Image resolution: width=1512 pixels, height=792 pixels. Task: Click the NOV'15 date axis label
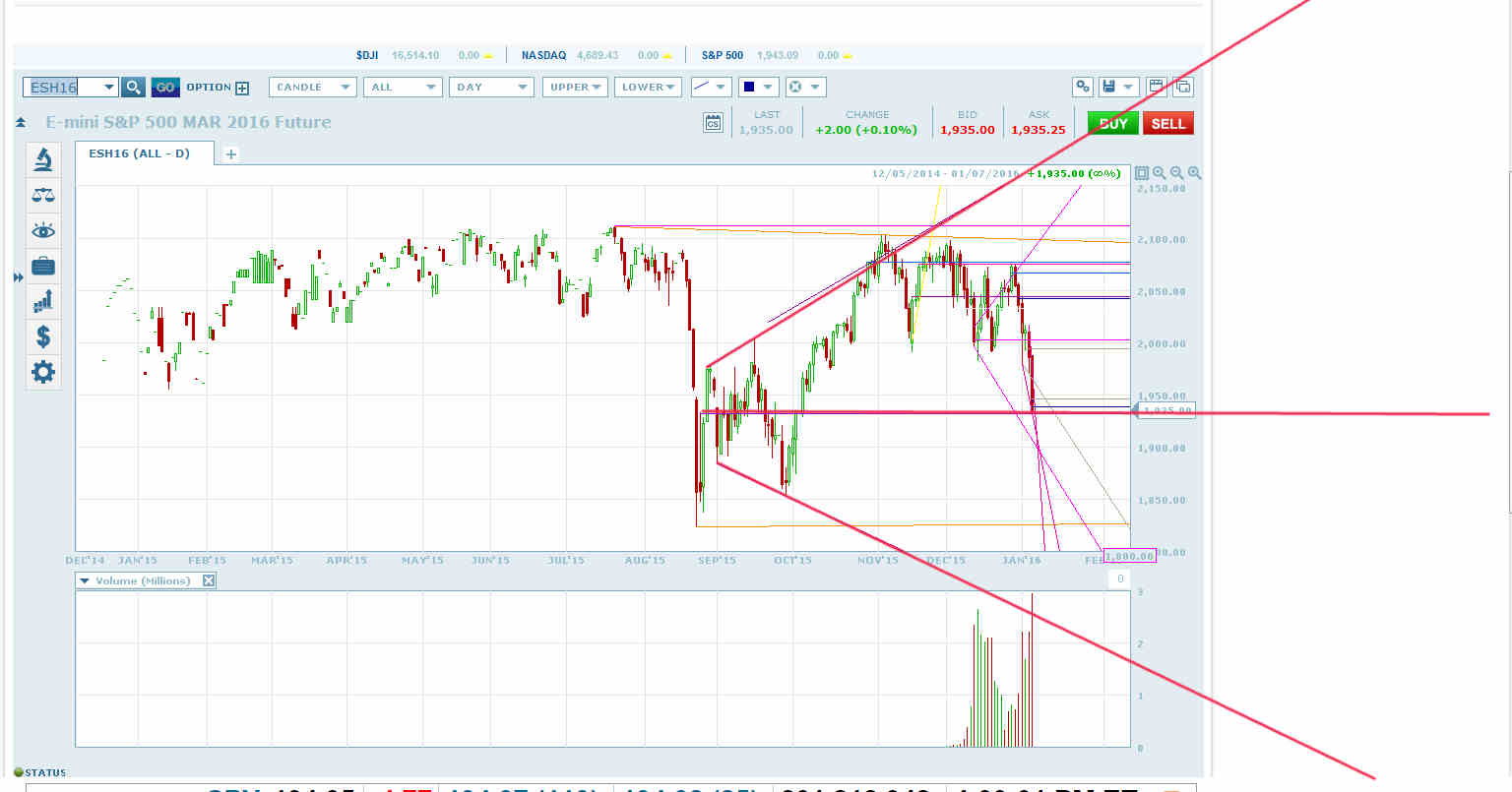coord(878,560)
